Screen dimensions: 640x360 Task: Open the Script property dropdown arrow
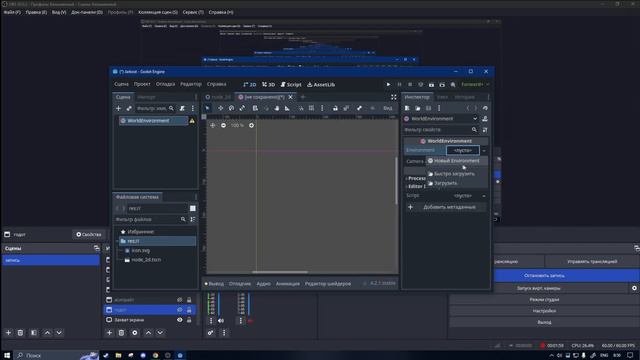(x=484, y=196)
